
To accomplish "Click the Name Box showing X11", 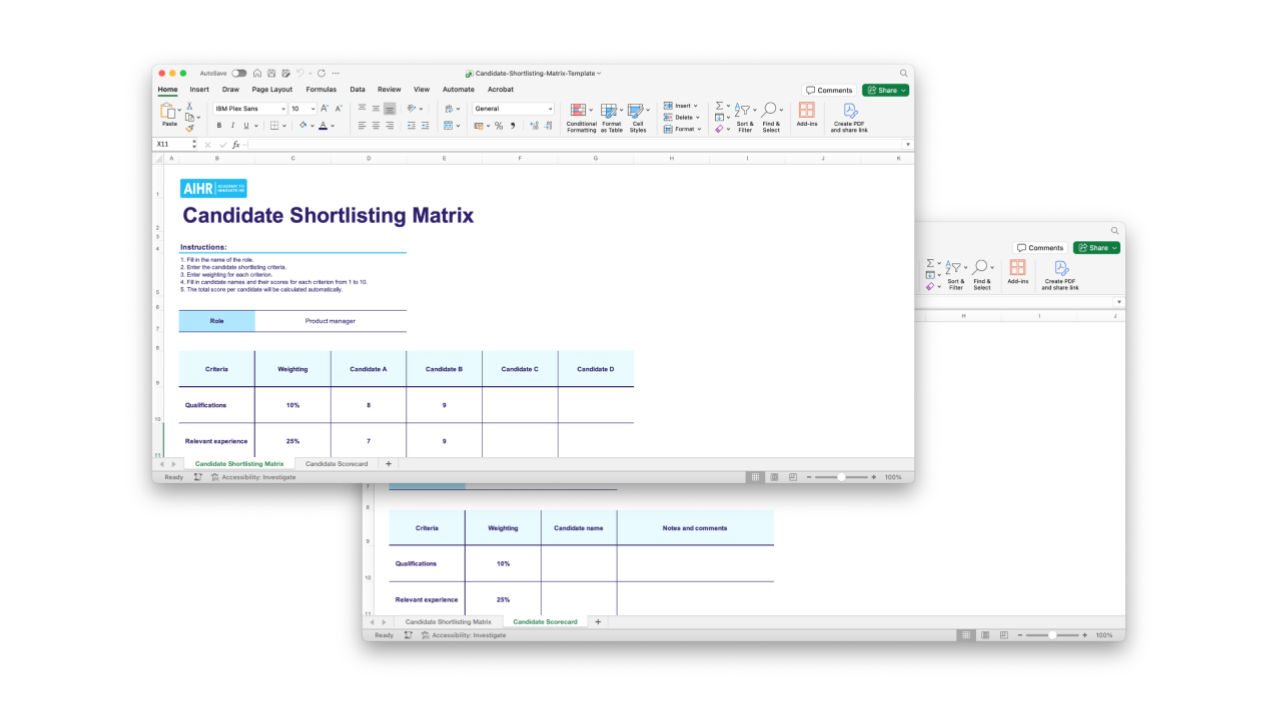I will point(171,145).
